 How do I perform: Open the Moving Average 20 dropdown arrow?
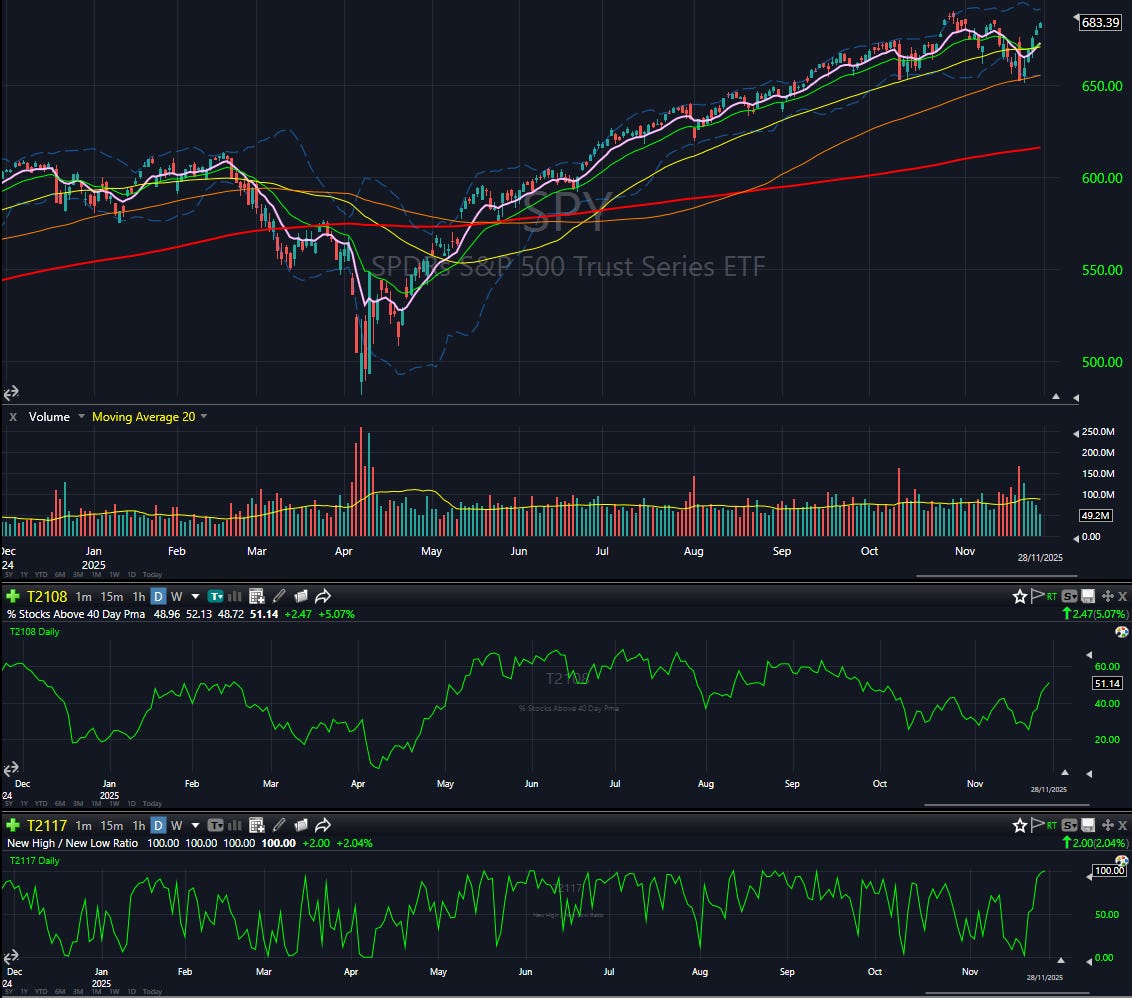click(204, 416)
